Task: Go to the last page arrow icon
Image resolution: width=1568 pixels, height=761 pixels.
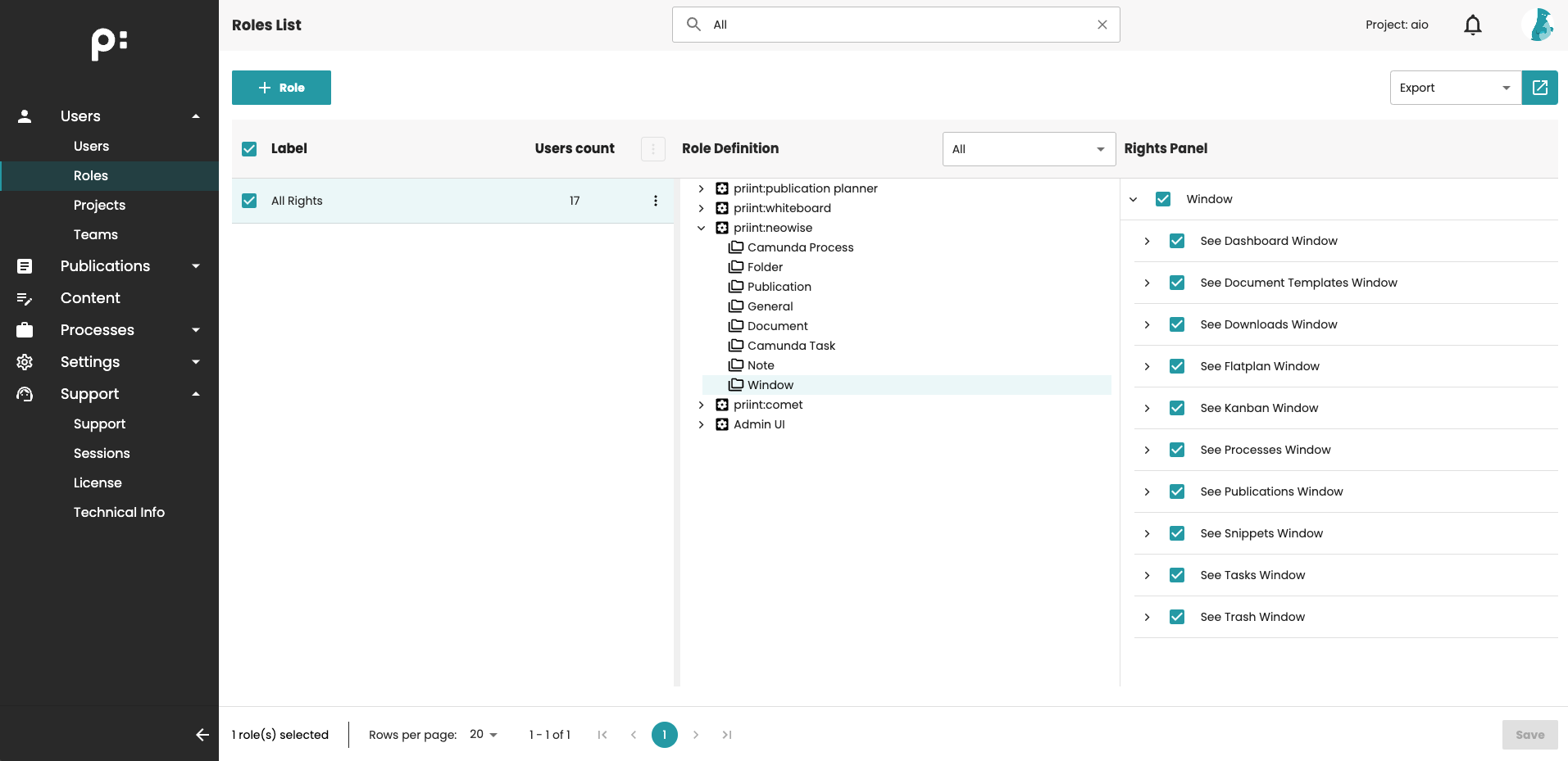Action: coord(726,735)
